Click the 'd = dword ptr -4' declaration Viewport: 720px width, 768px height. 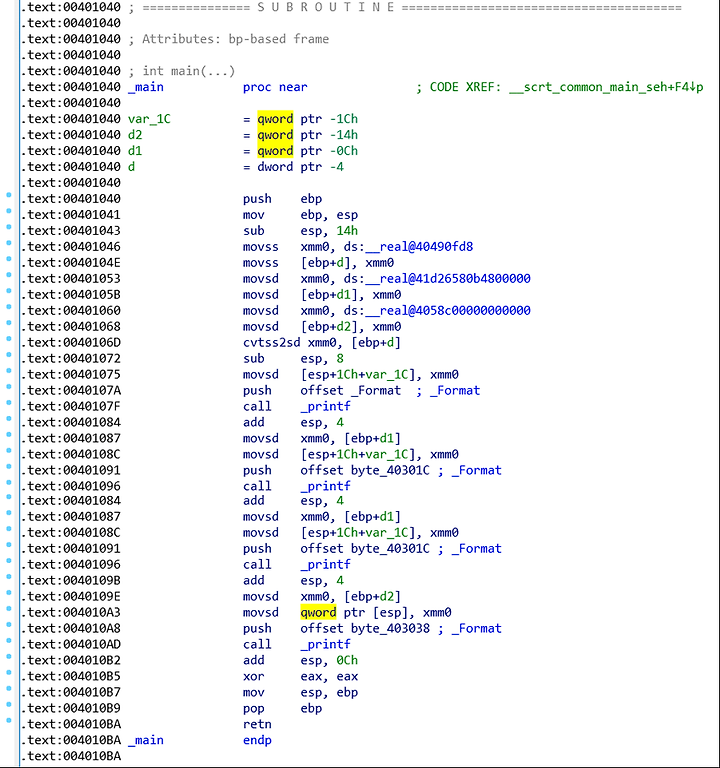pos(236,167)
